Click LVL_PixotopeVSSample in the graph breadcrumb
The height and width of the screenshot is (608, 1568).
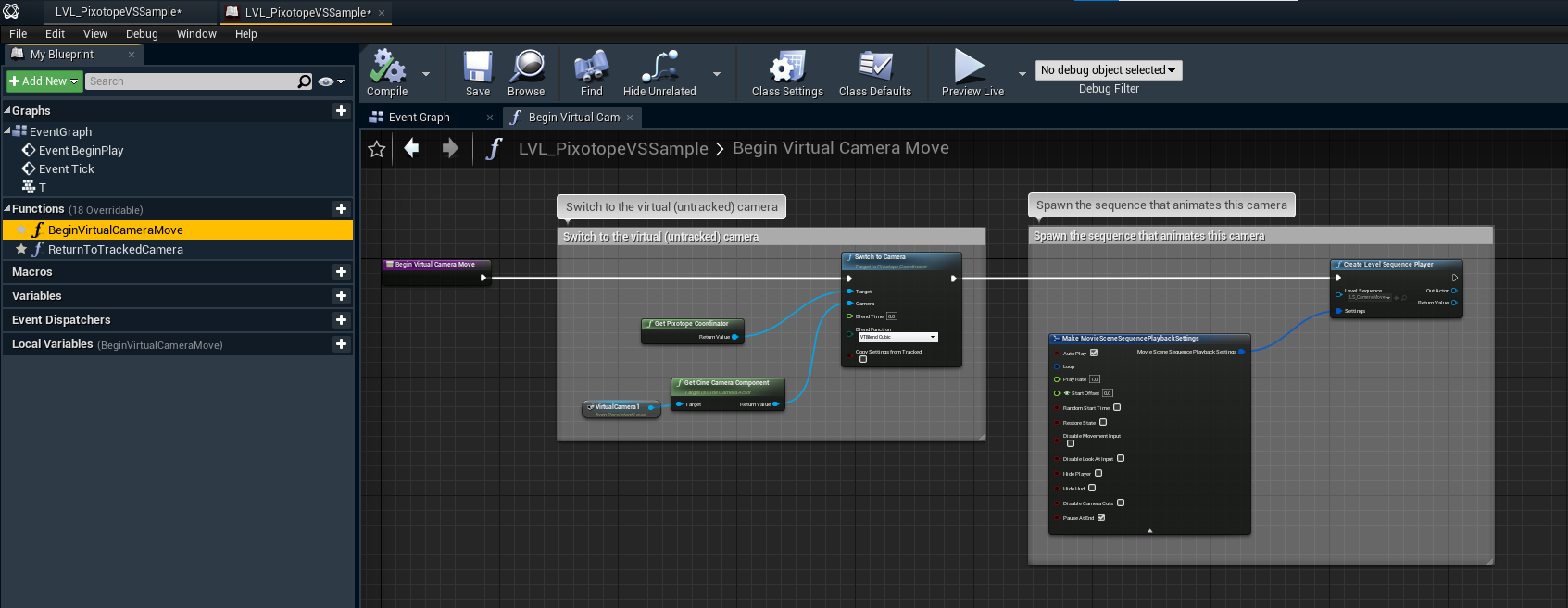pyautogui.click(x=613, y=149)
